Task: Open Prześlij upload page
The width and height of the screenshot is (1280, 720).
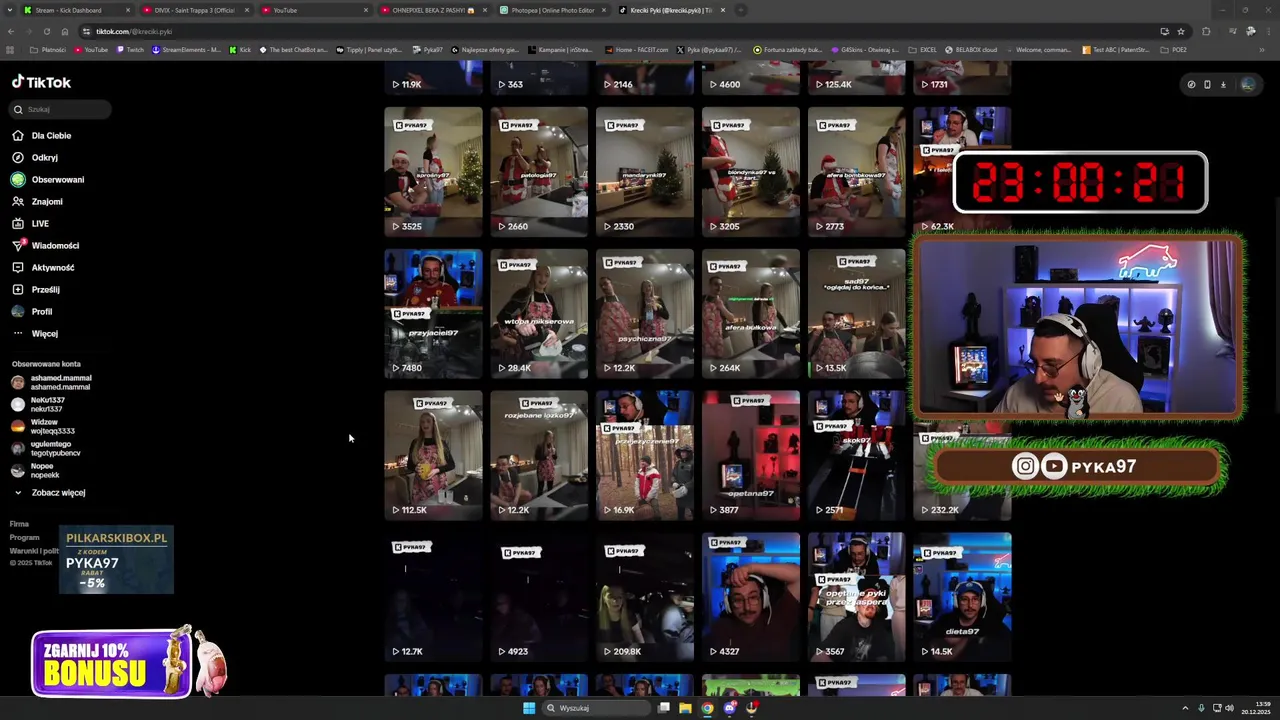Action: tap(45, 289)
